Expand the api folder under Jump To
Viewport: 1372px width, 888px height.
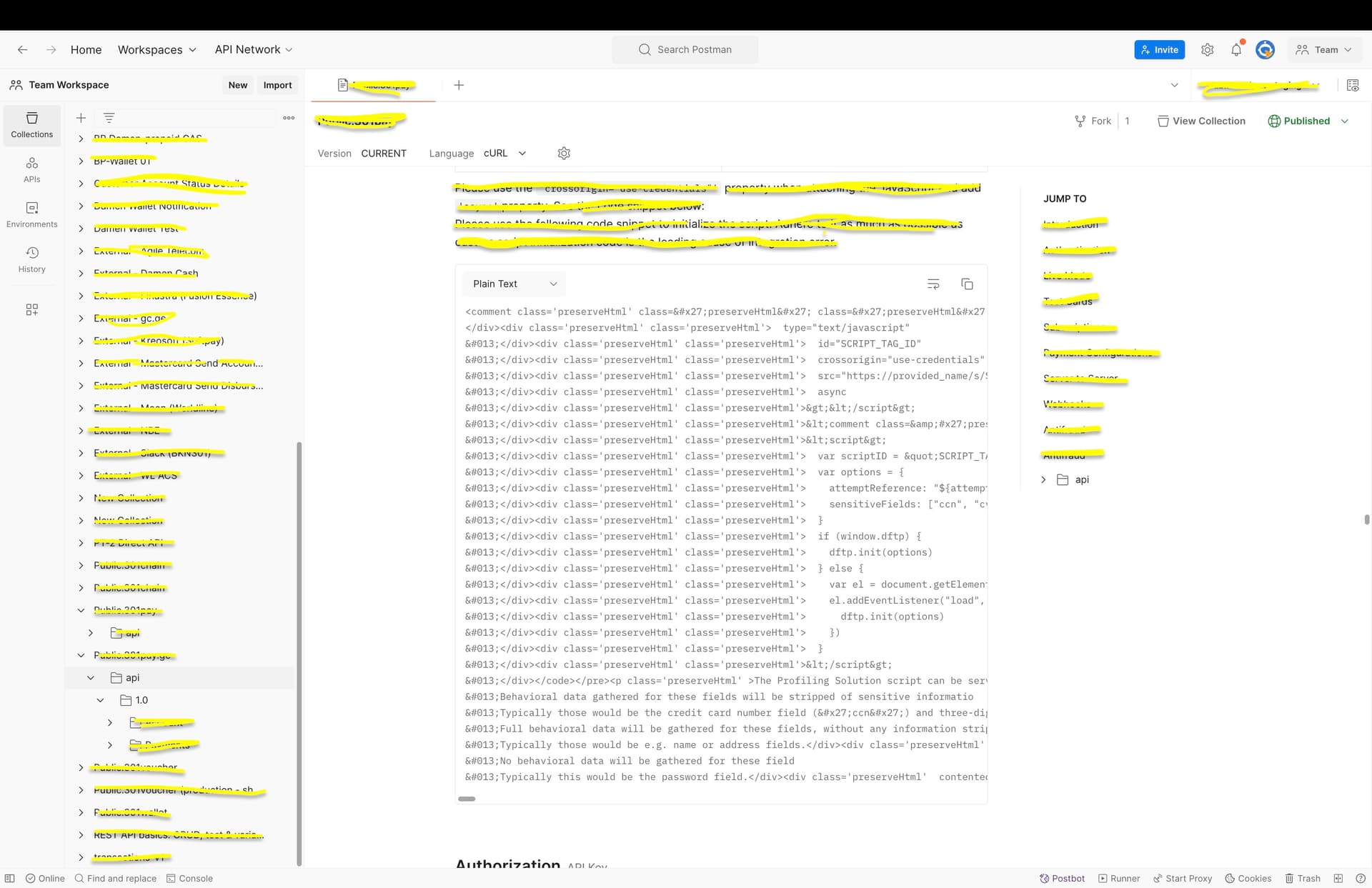tap(1043, 479)
